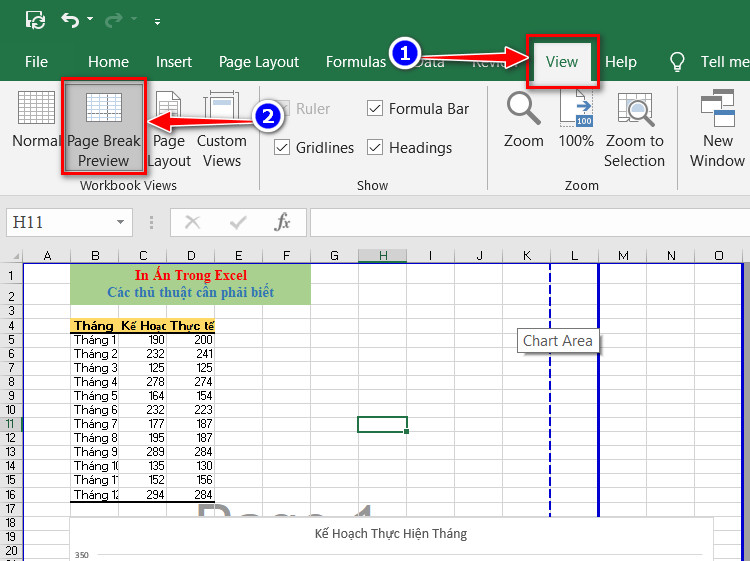Image resolution: width=750 pixels, height=561 pixels.
Task: Switch to Page Layout workbook view
Action: tap(169, 129)
